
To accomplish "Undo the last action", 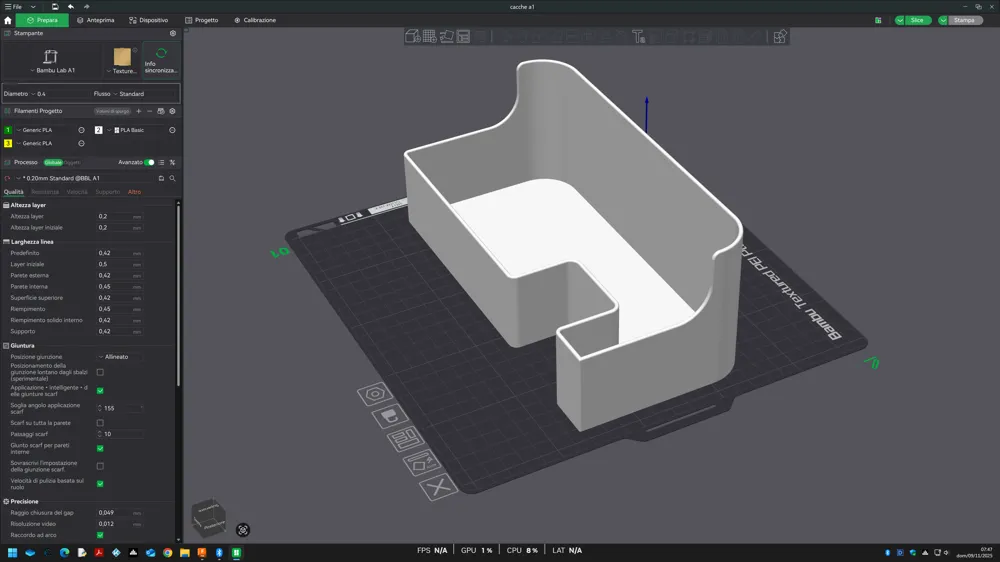I will point(71,6).
